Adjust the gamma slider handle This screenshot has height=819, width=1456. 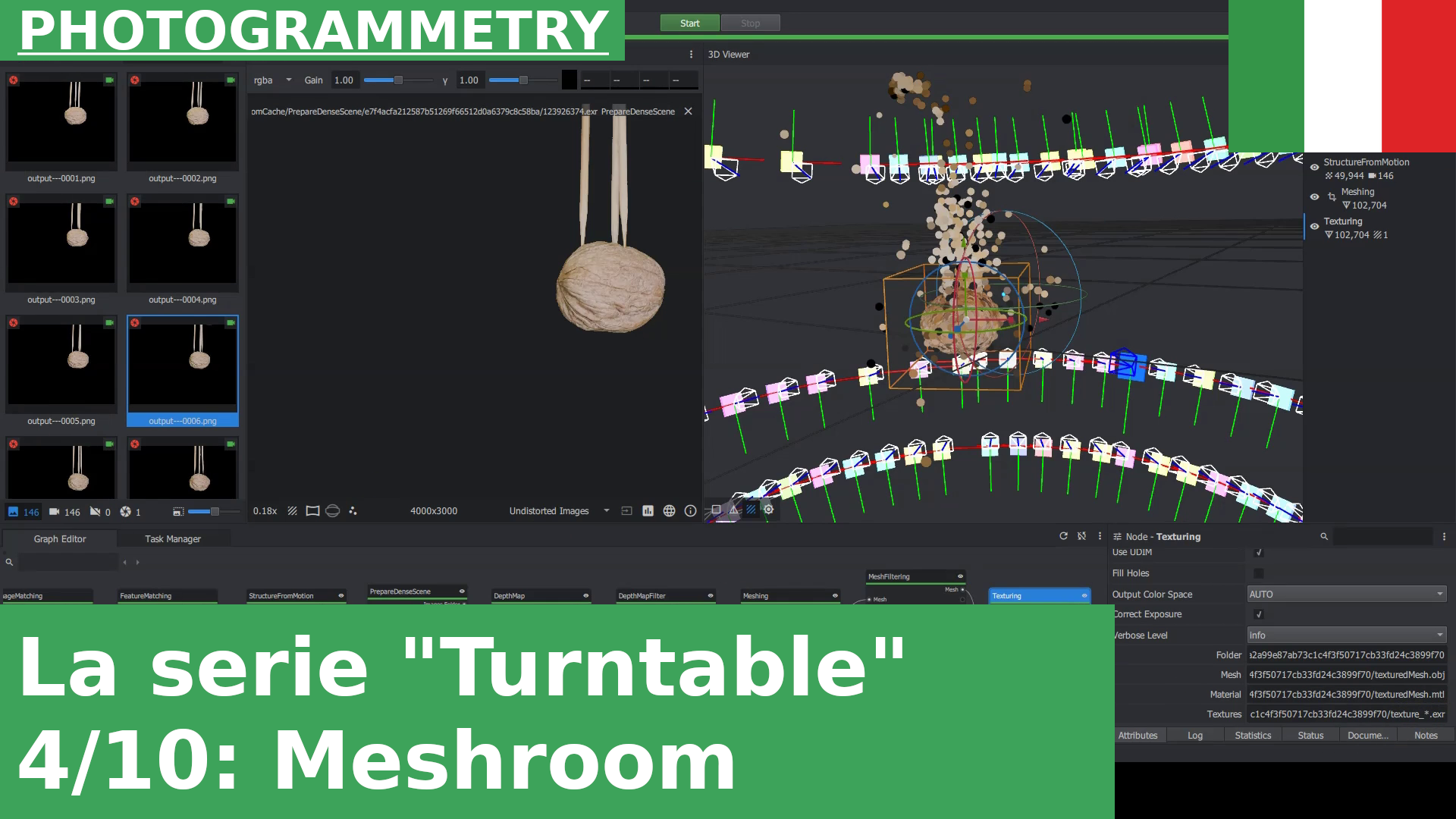pos(523,80)
